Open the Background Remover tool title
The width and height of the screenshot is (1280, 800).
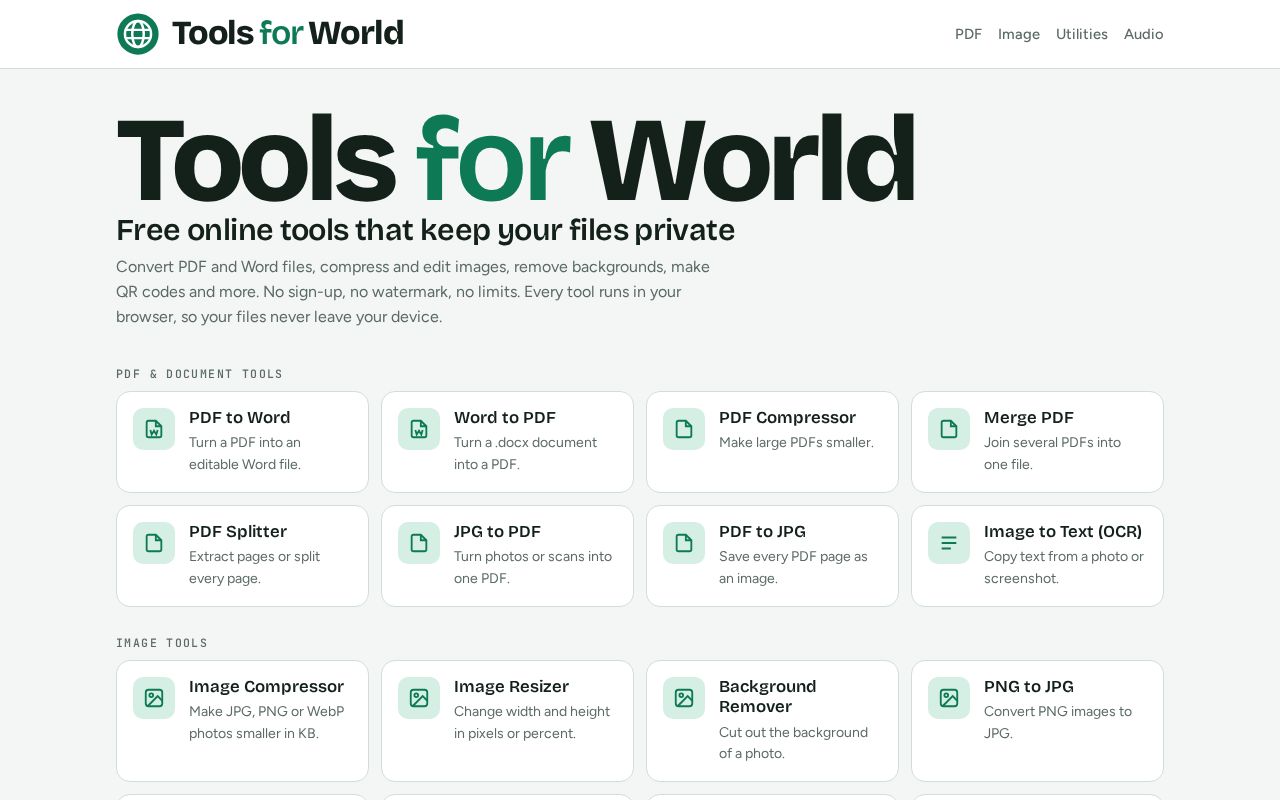pyautogui.click(x=768, y=697)
